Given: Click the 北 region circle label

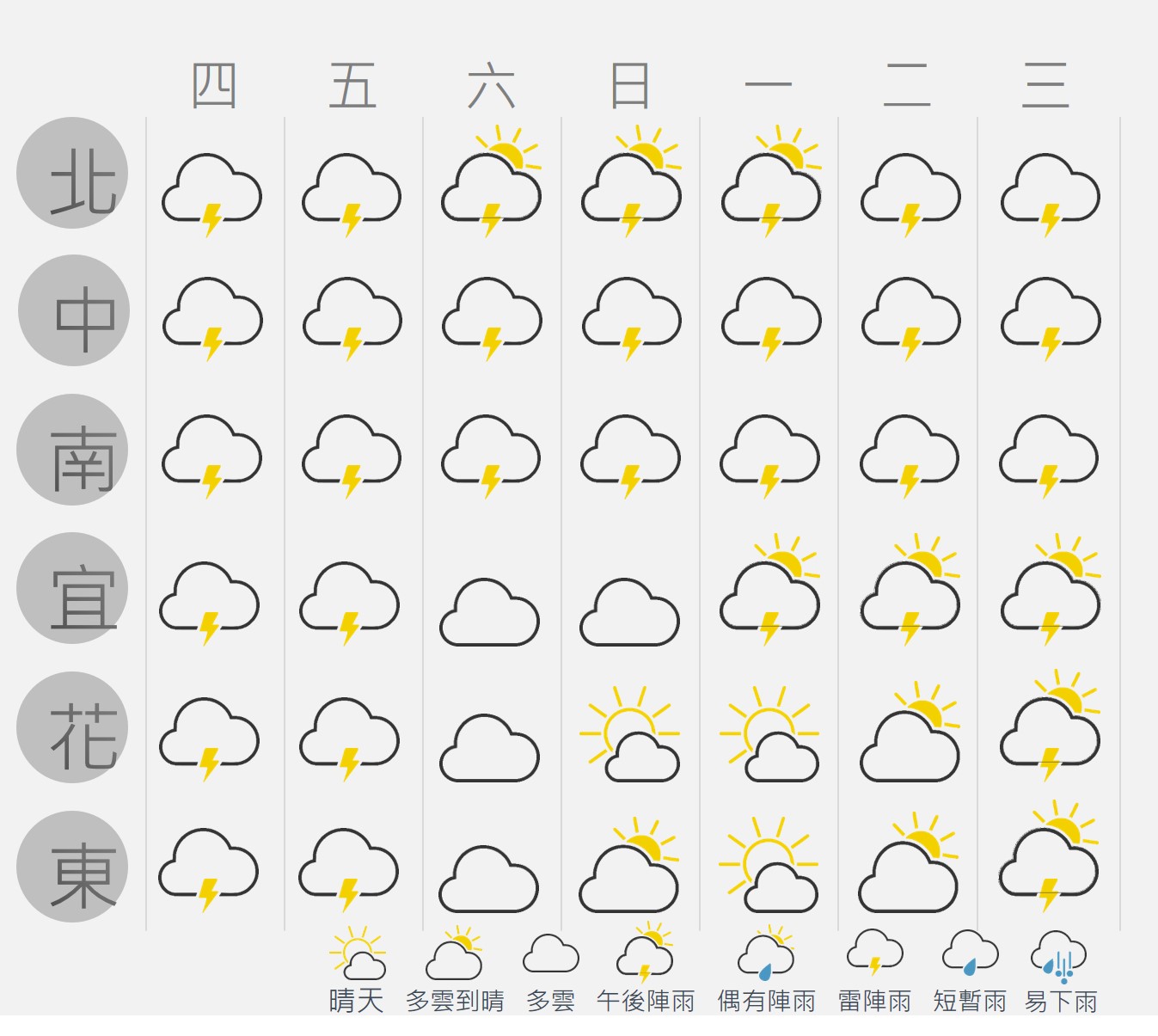Looking at the screenshot, I should pos(72,173).
